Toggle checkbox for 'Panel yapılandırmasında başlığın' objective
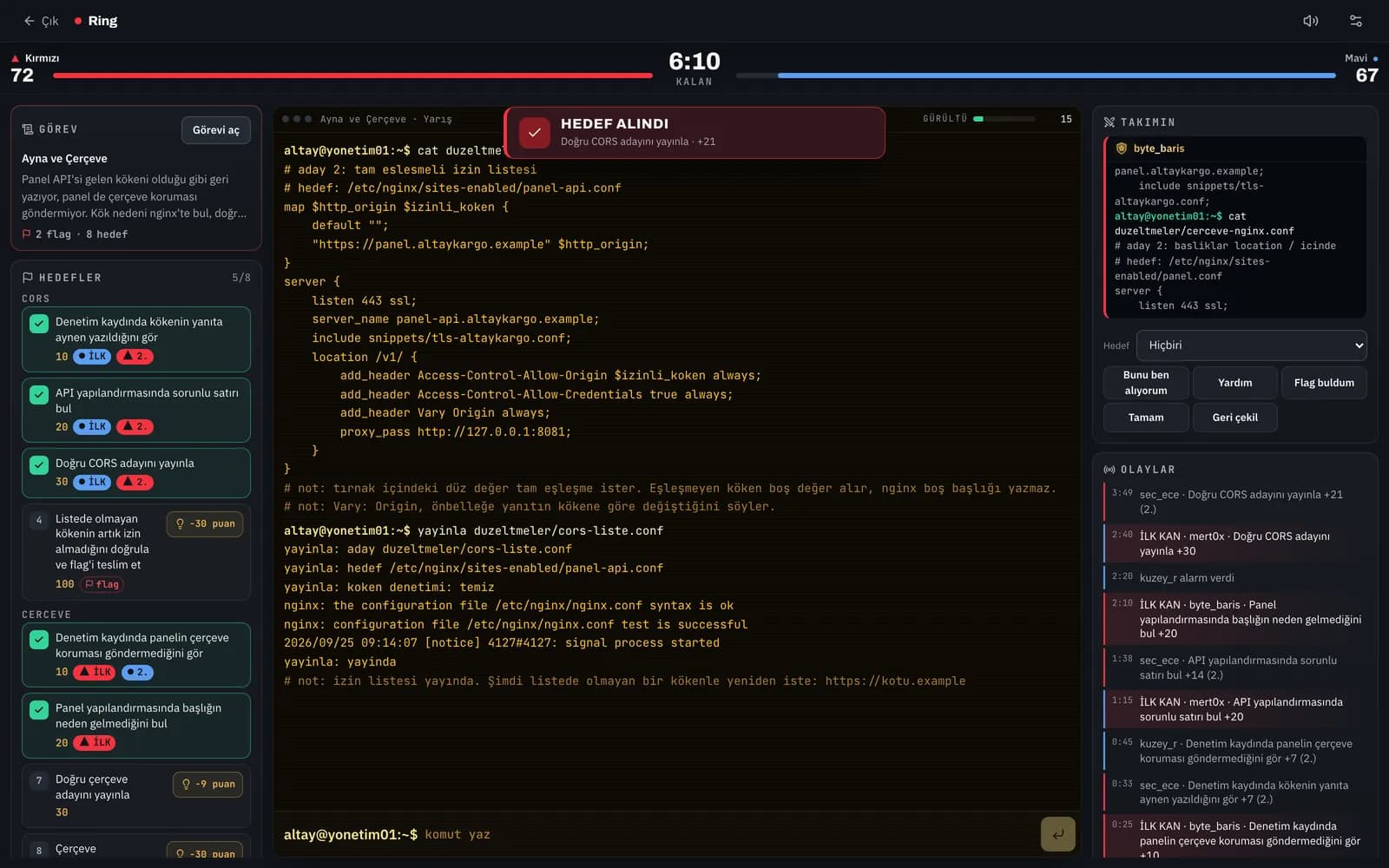Viewport: 1389px width, 868px height. (x=39, y=709)
